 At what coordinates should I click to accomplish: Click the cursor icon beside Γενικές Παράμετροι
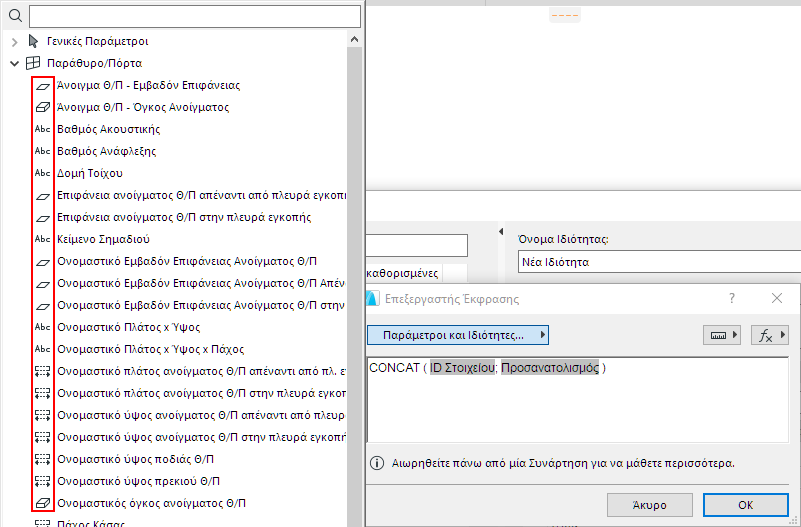[x=33, y=41]
